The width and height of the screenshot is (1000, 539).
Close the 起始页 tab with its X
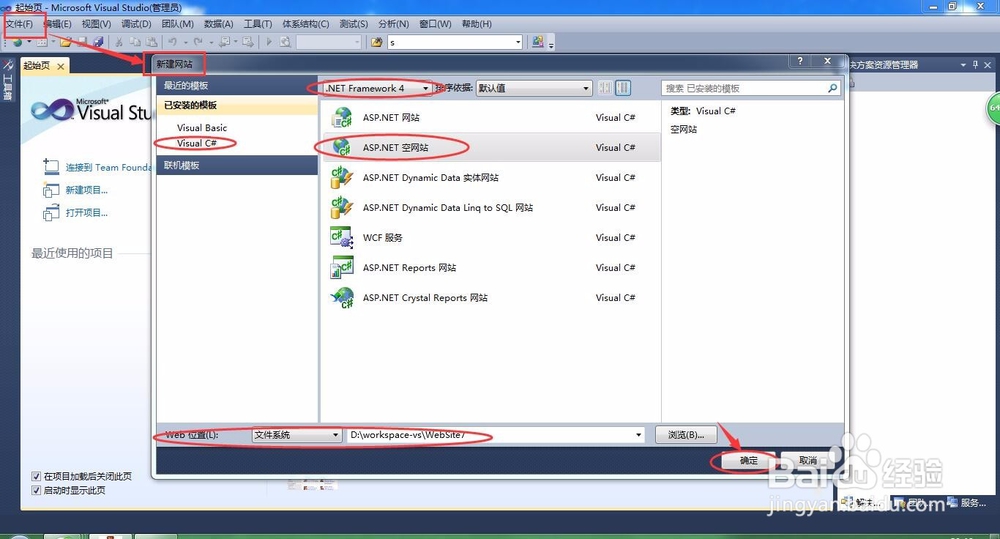pos(61,66)
